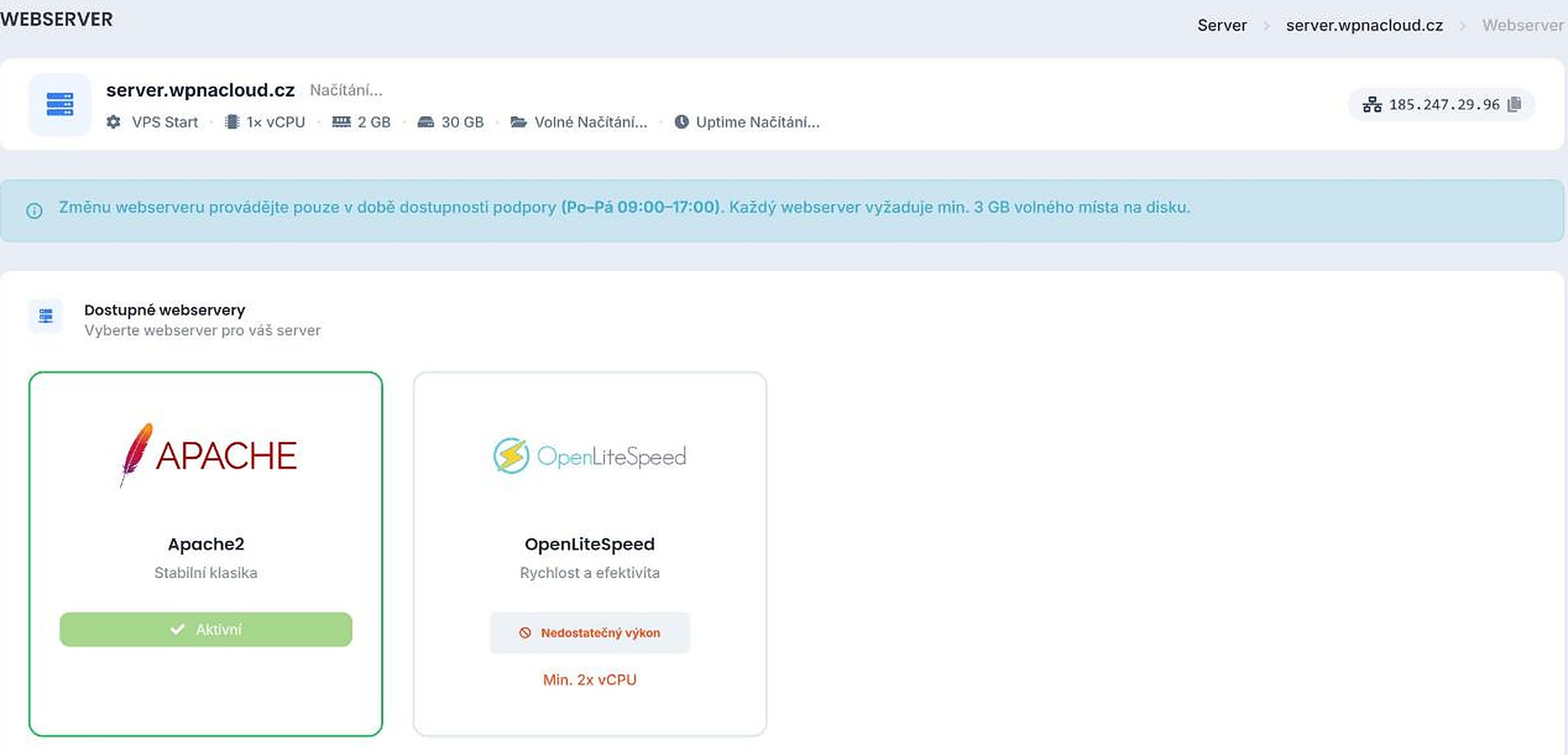
Task: Click the green Aktivní button
Action: point(206,629)
